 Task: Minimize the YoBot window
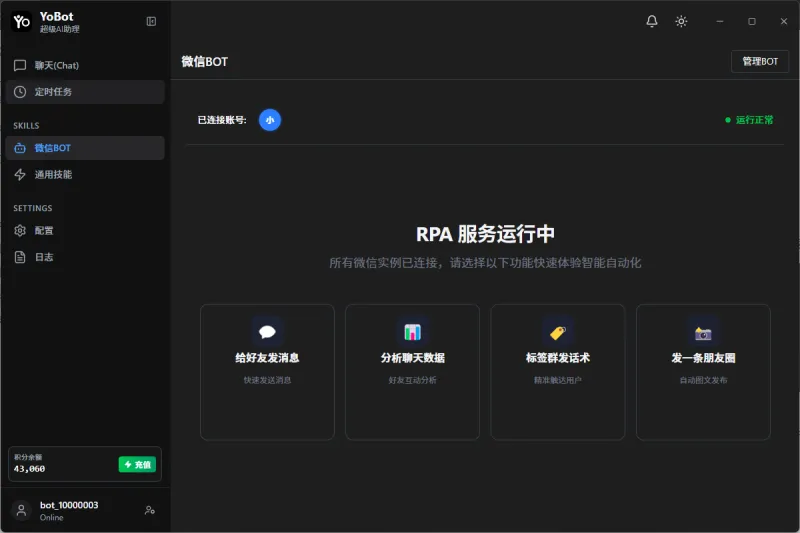pos(720,21)
